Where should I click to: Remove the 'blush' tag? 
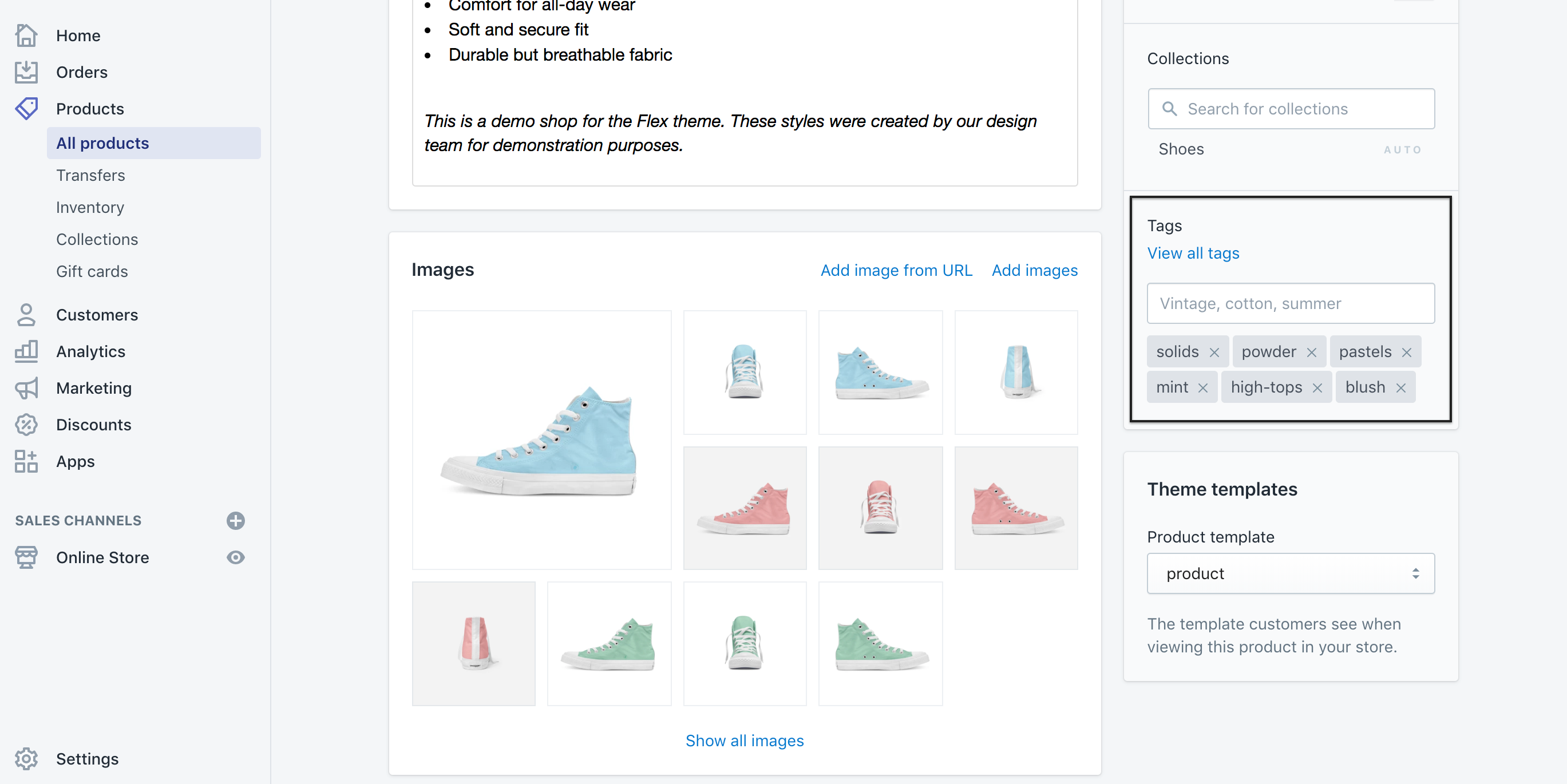(1401, 388)
